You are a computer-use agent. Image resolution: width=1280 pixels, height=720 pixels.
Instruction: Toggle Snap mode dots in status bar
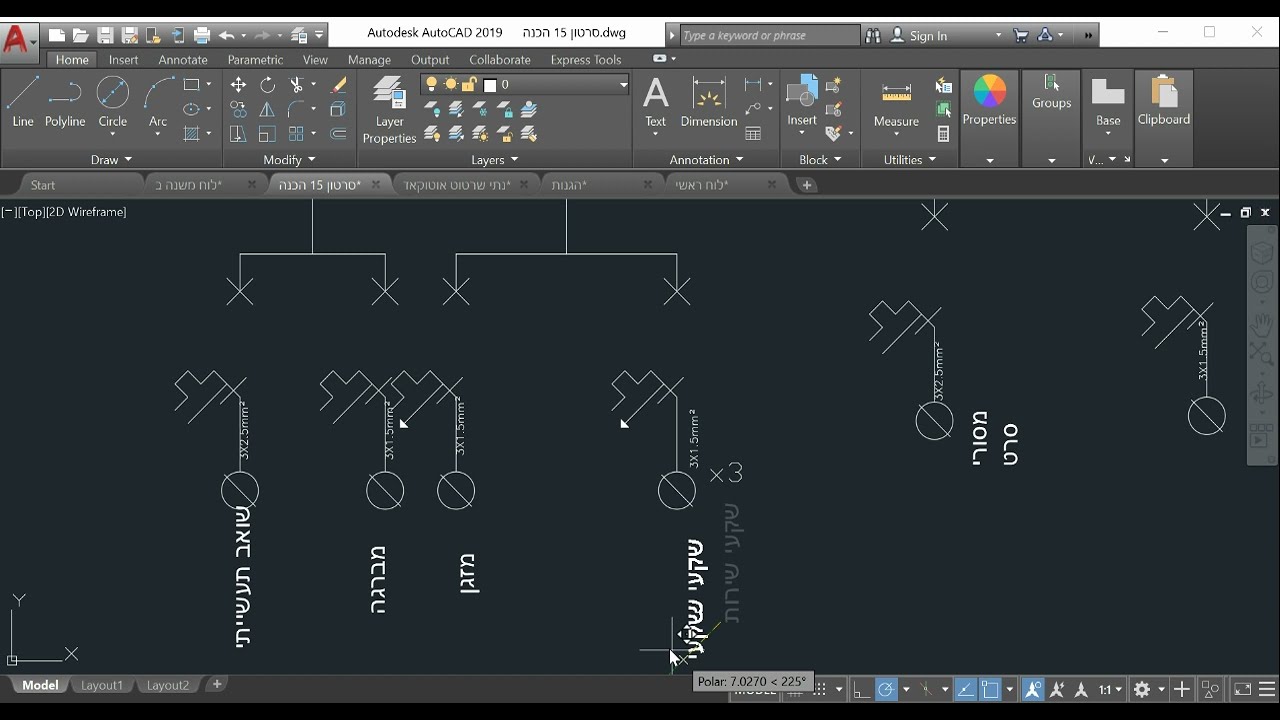(x=822, y=689)
